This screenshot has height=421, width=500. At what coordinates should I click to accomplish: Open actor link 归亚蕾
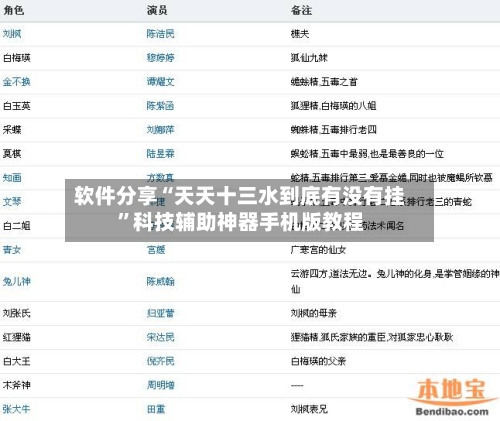[160, 313]
